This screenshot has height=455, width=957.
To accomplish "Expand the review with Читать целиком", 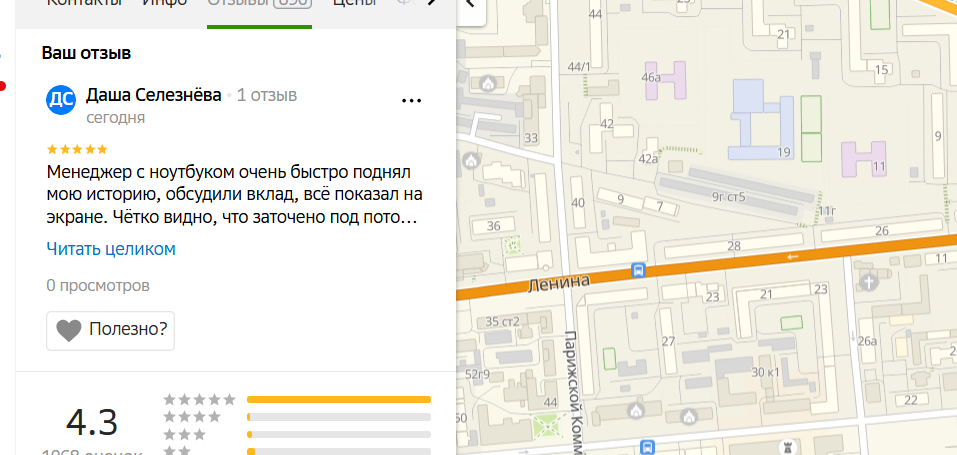I will [x=111, y=249].
